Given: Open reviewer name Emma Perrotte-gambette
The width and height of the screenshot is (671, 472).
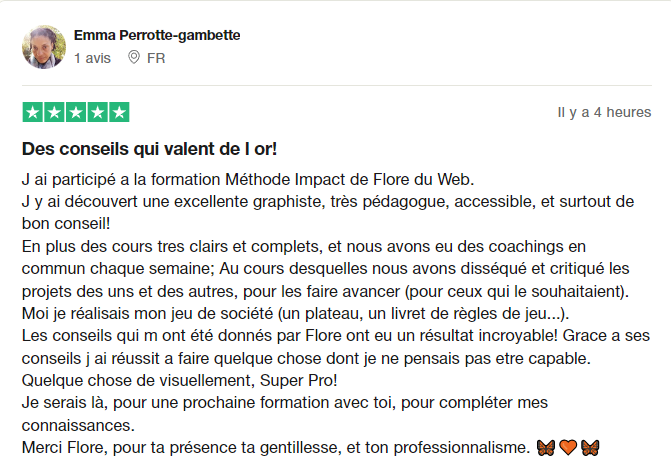Looking at the screenshot, I should (157, 36).
